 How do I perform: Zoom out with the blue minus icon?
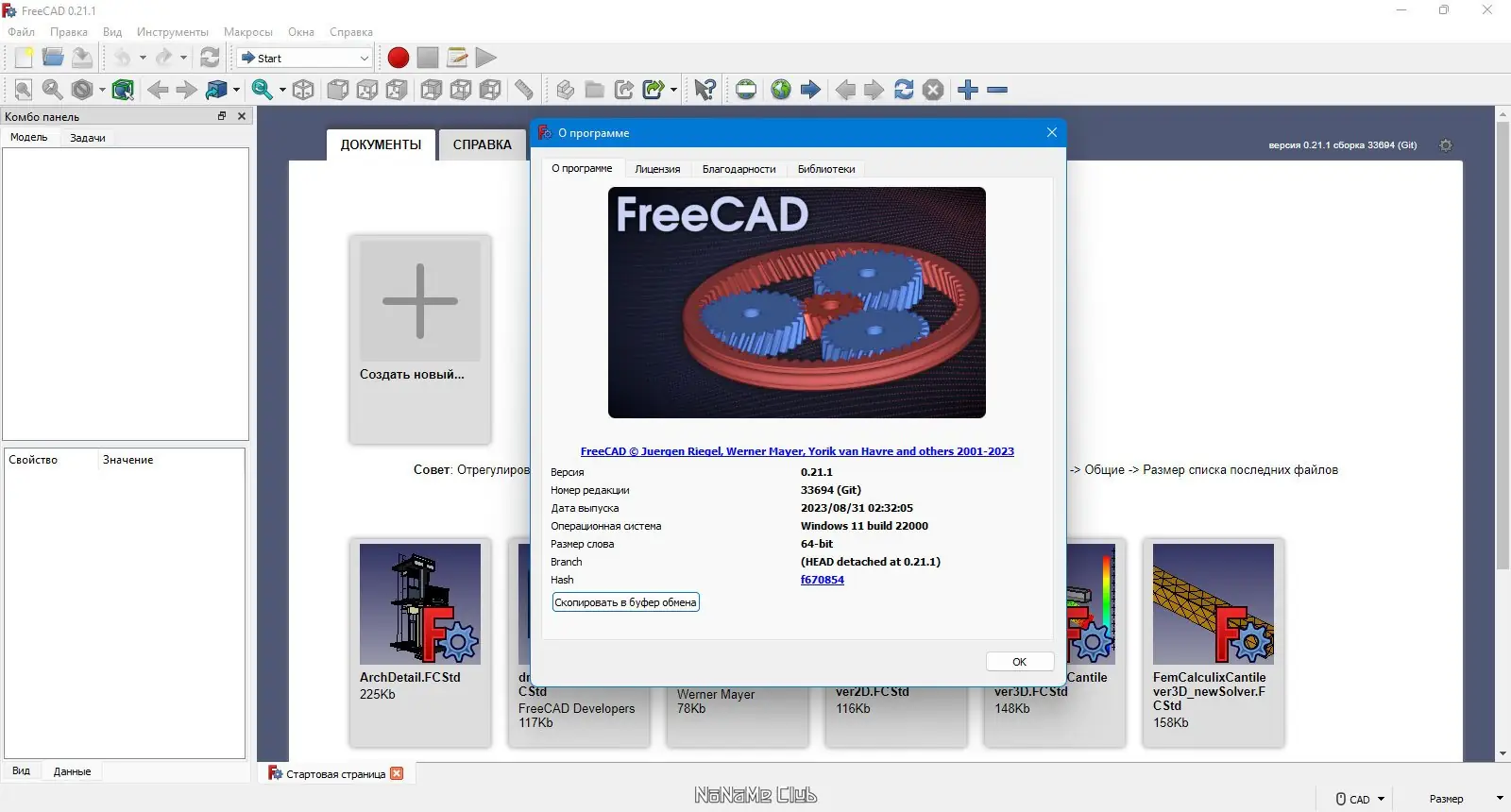click(x=997, y=90)
